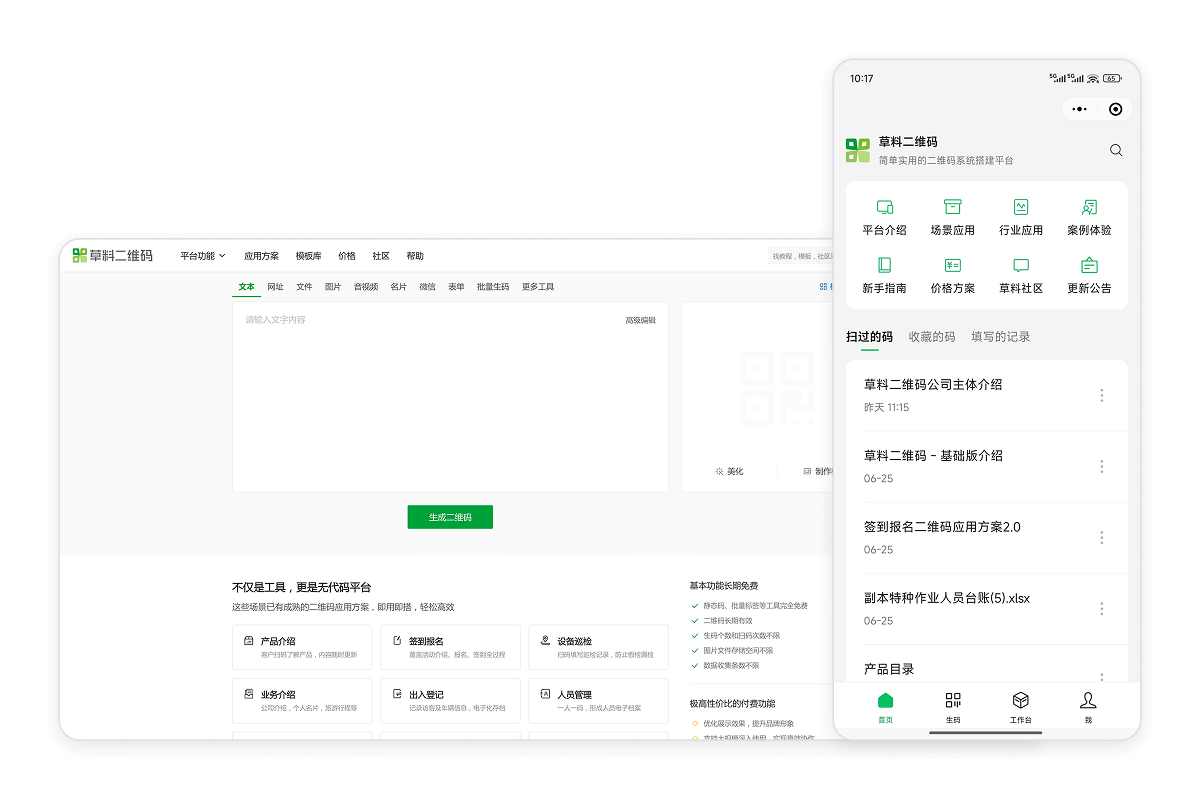Open the 产品介绍 scenario card
The image size is (1200, 800).
point(301,647)
